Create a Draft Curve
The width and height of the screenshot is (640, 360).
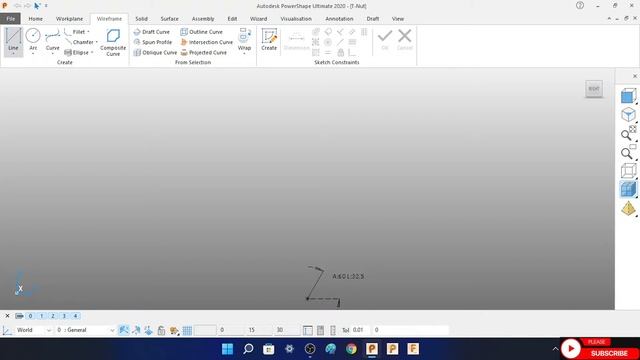click(151, 32)
